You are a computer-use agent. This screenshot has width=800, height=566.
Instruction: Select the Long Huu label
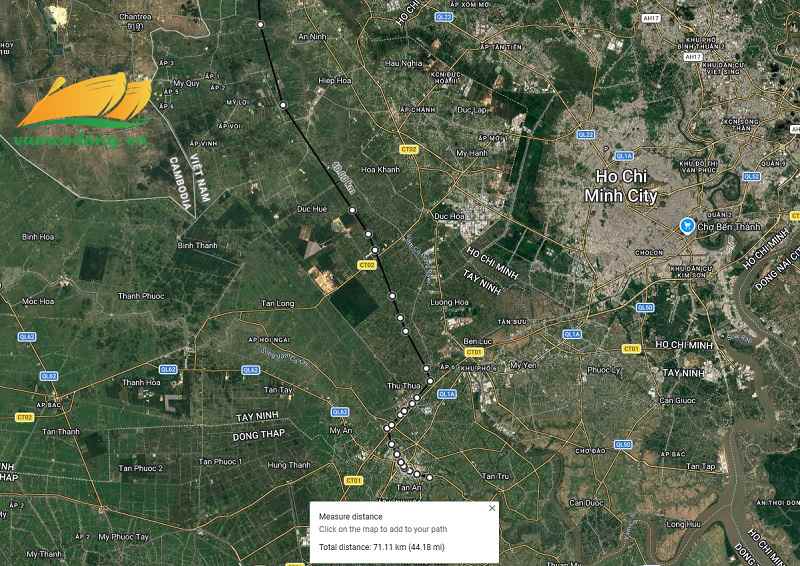point(683,524)
